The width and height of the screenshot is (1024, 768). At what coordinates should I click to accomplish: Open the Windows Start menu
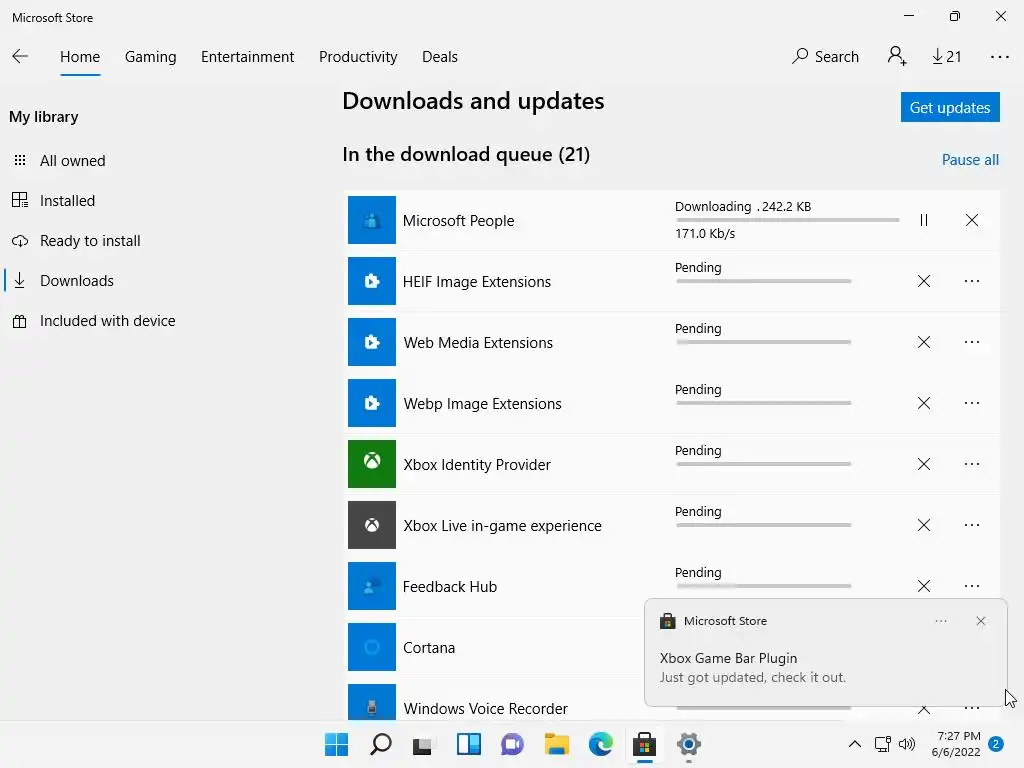coord(336,744)
